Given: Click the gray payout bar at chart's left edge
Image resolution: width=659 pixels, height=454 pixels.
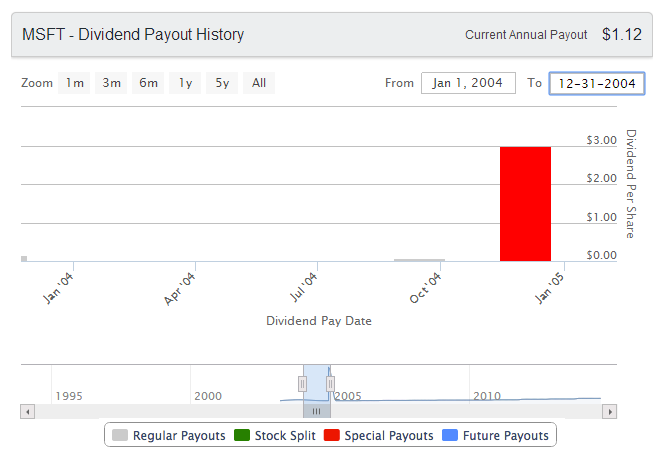Looking at the screenshot, I should (24, 259).
